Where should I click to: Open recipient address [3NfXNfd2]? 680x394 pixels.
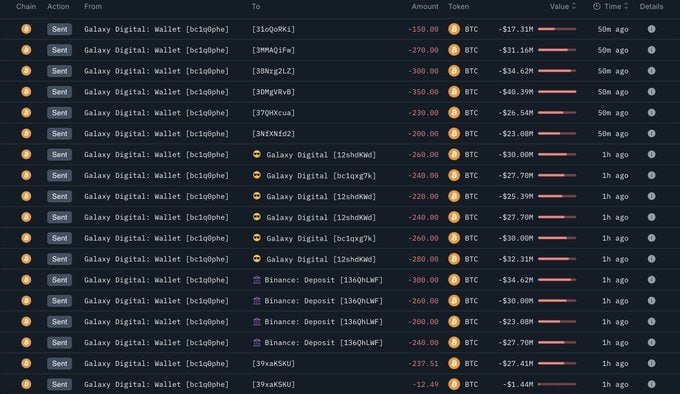[273, 134]
